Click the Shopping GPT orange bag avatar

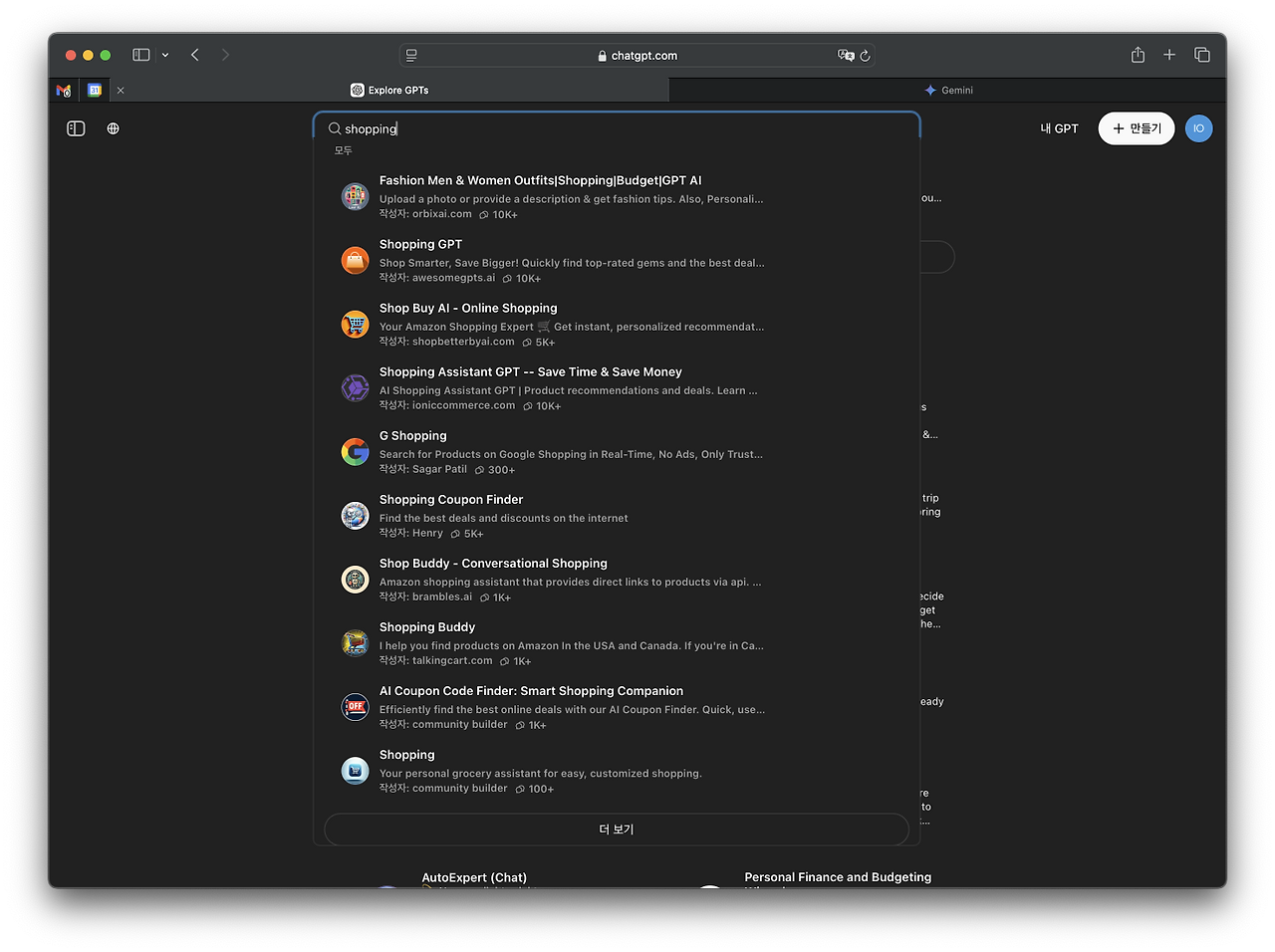[355, 260]
